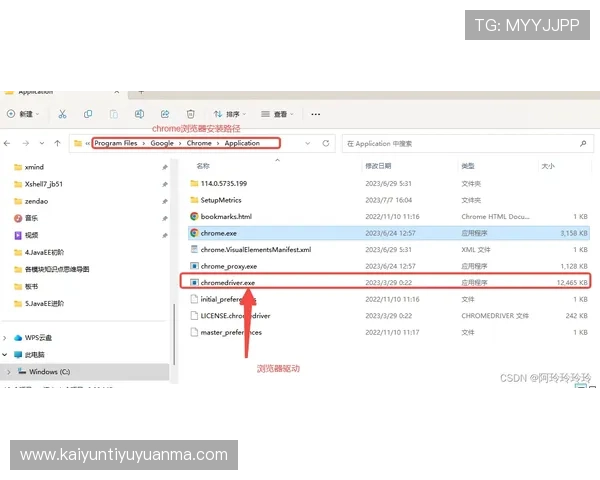Select Program Files in address path
The width and height of the screenshot is (600, 480).
tap(116, 143)
